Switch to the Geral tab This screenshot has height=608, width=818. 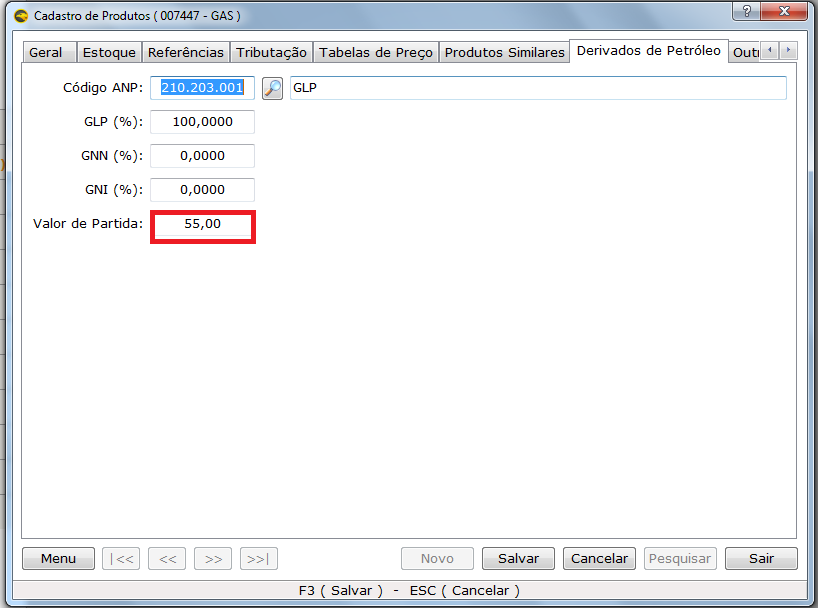(x=46, y=52)
